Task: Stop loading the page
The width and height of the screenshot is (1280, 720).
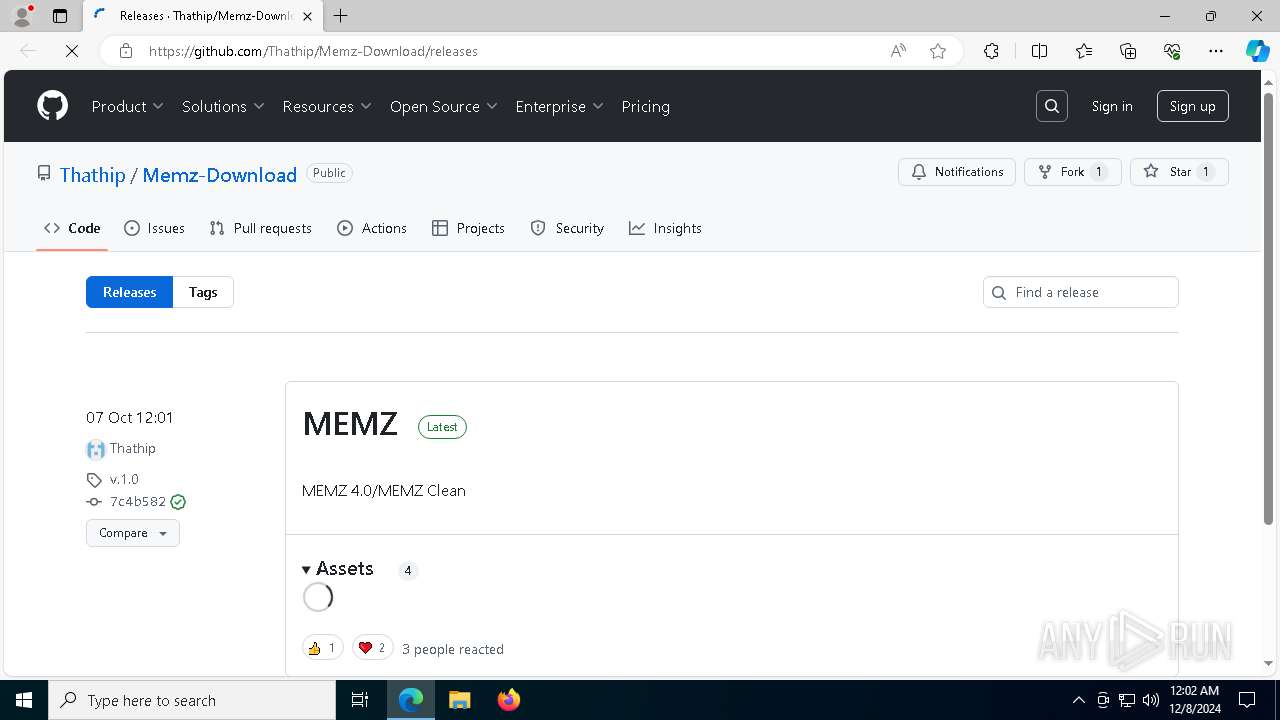Action: coord(72,51)
